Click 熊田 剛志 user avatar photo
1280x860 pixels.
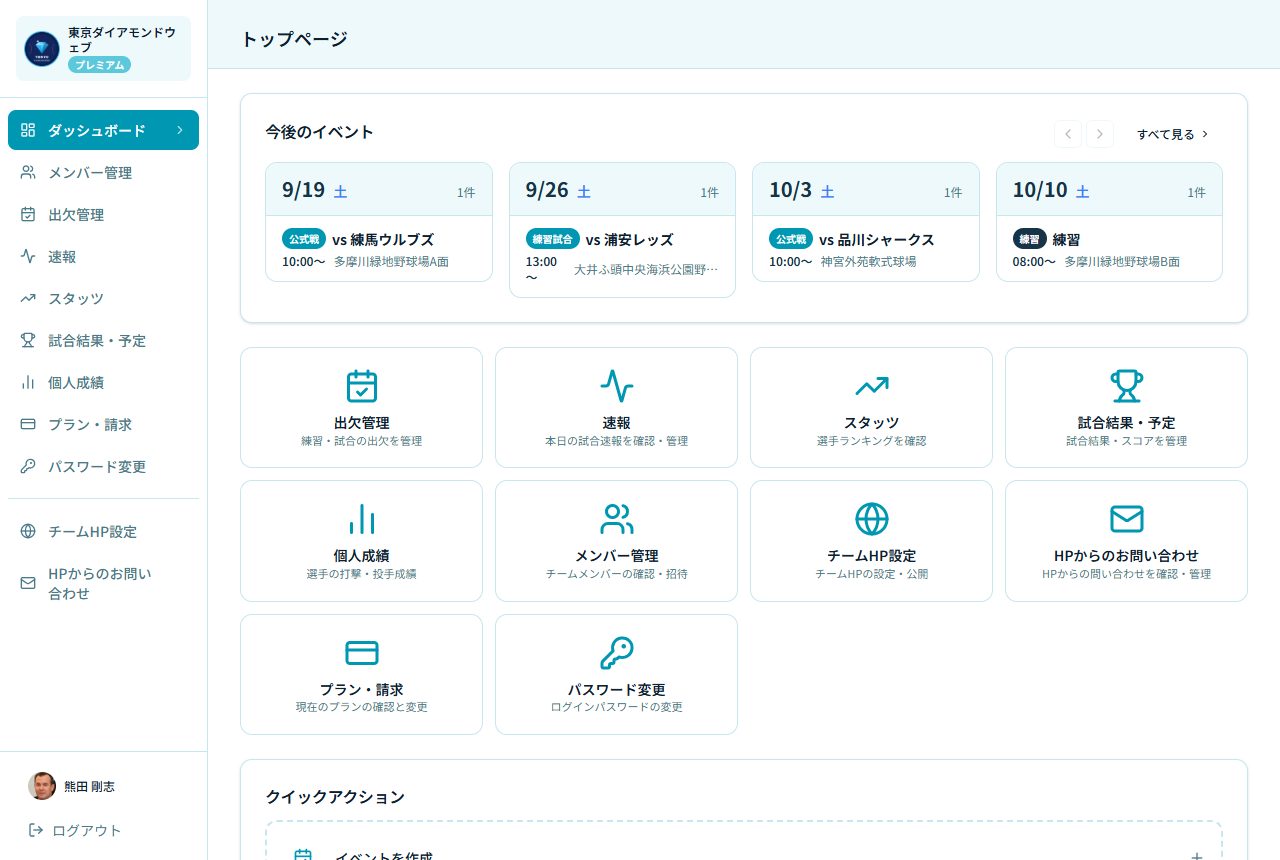(42, 786)
